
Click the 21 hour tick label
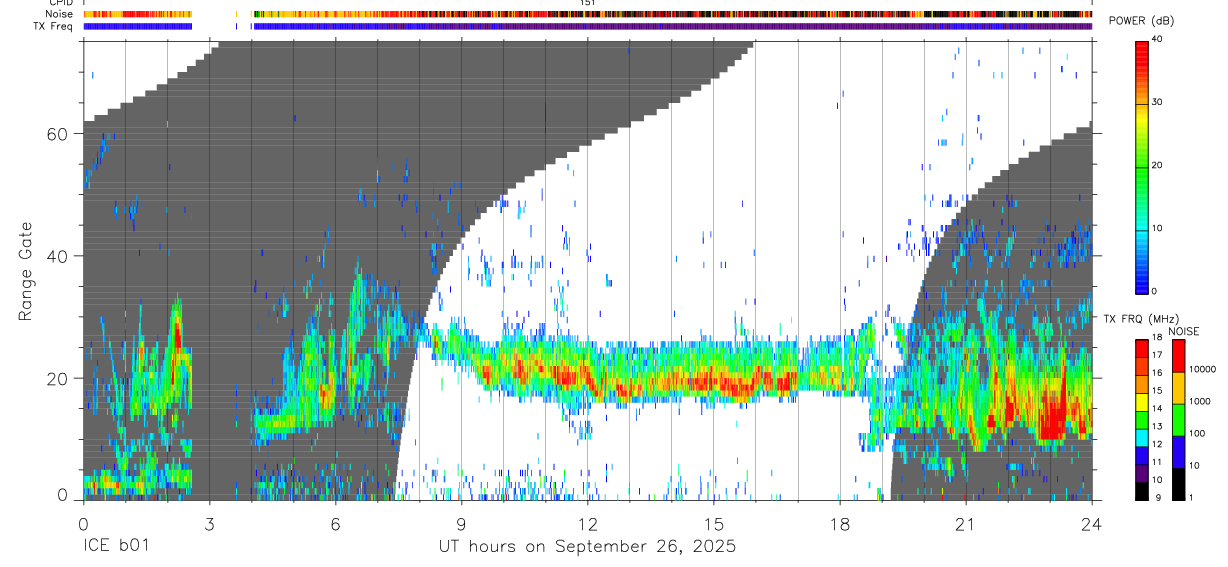coord(966,525)
